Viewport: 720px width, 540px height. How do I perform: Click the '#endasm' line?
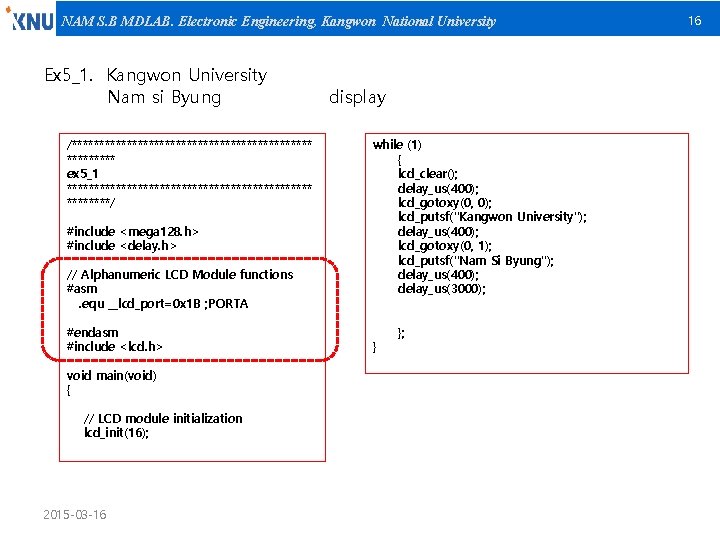(x=92, y=332)
